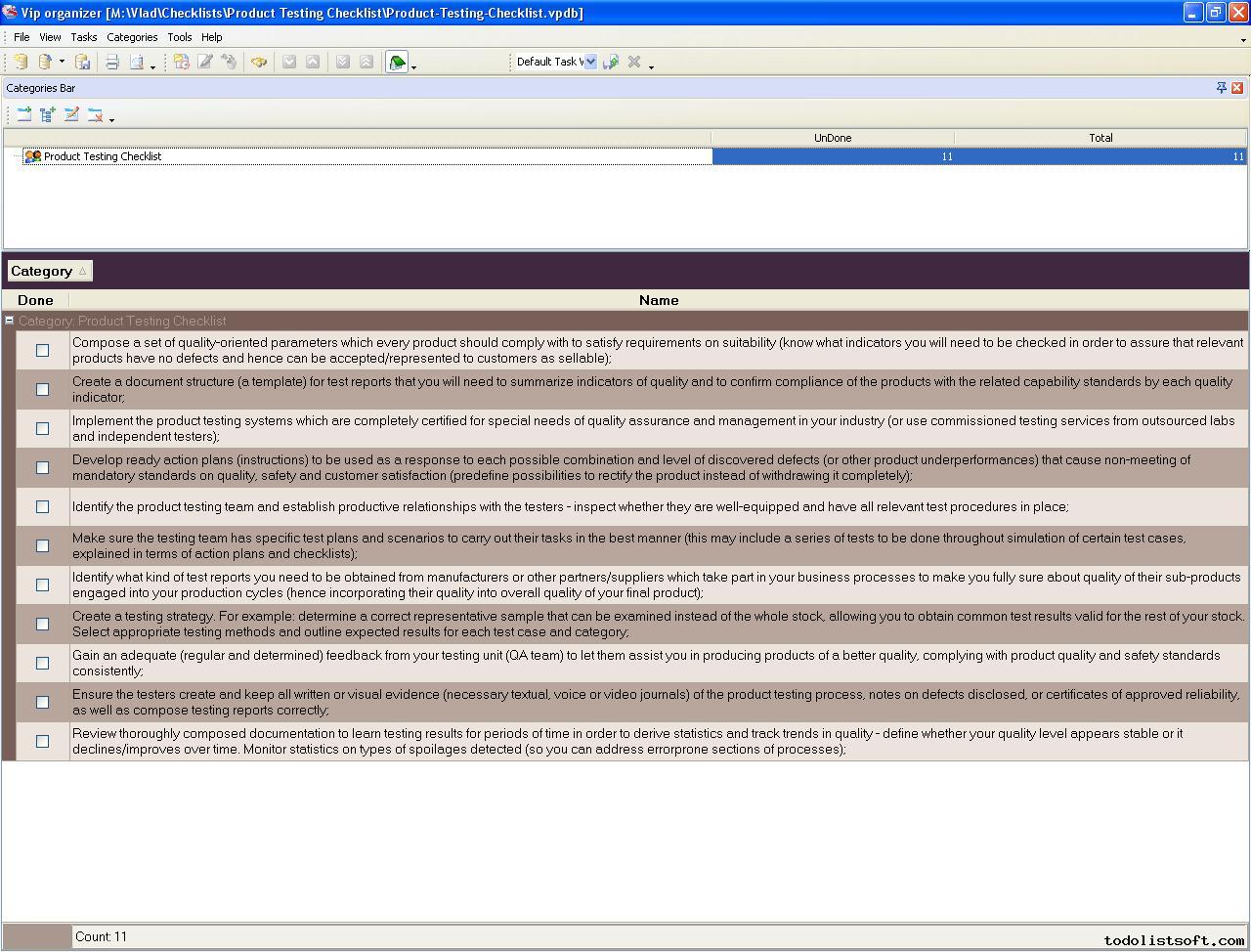Image resolution: width=1251 pixels, height=952 pixels.
Task: Click the Print icon in the toolbar
Action: coord(112,62)
